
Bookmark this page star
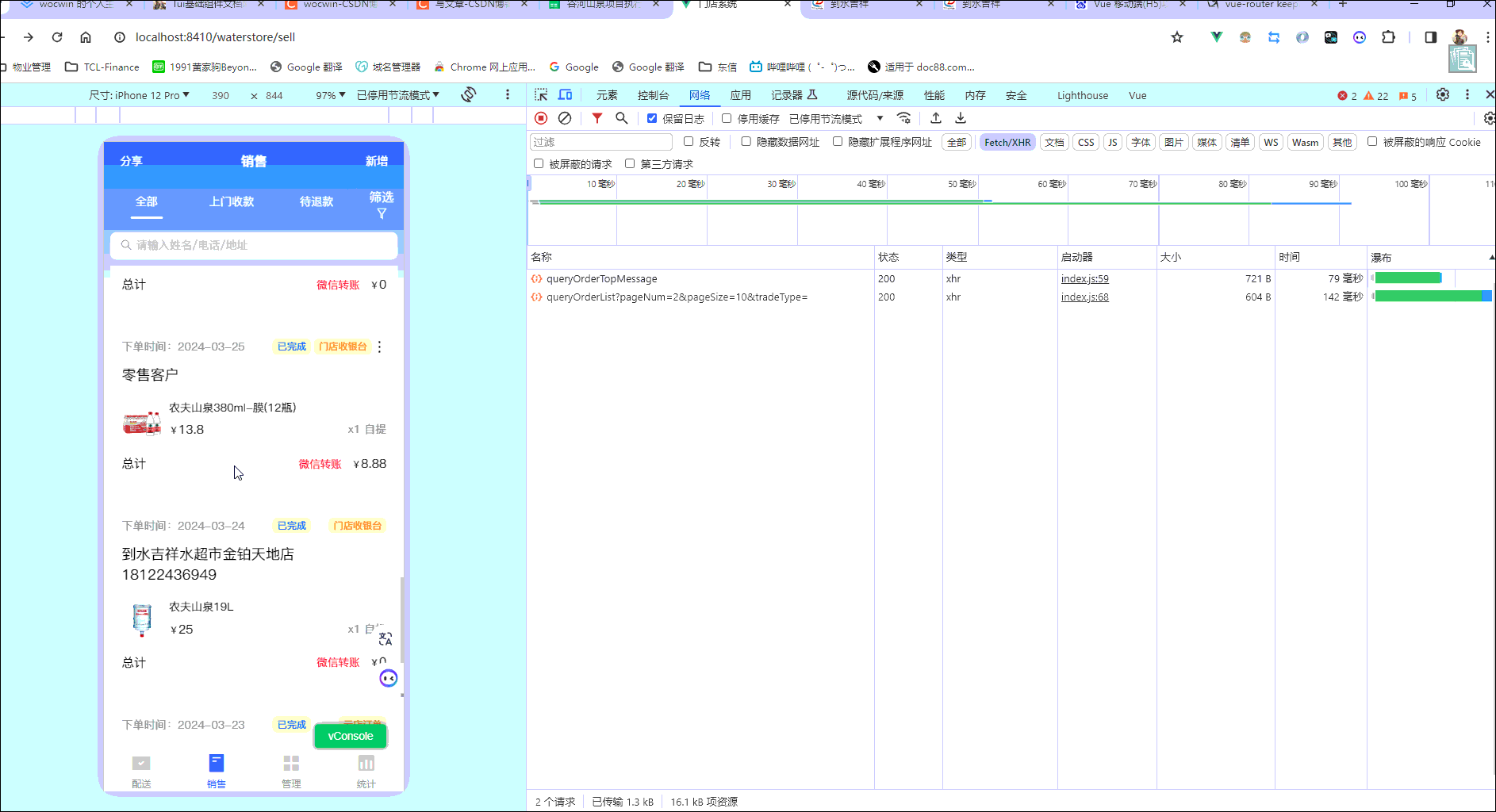pos(1177,37)
